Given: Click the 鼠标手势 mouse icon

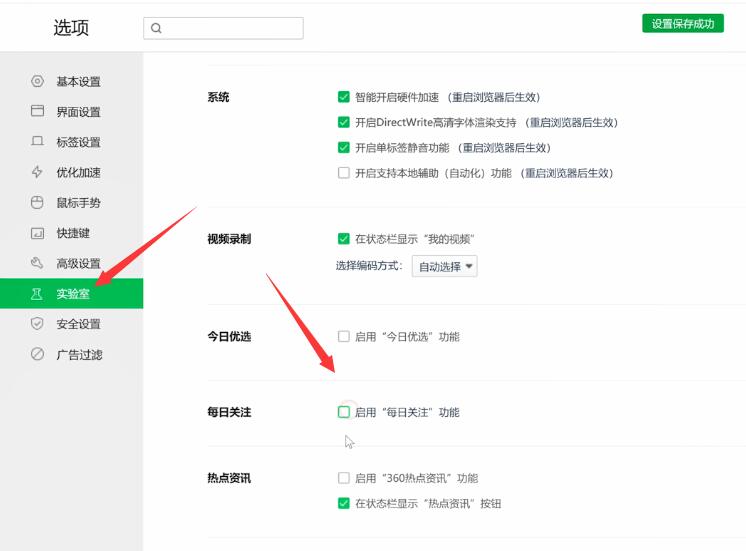Looking at the screenshot, I should [x=37, y=202].
